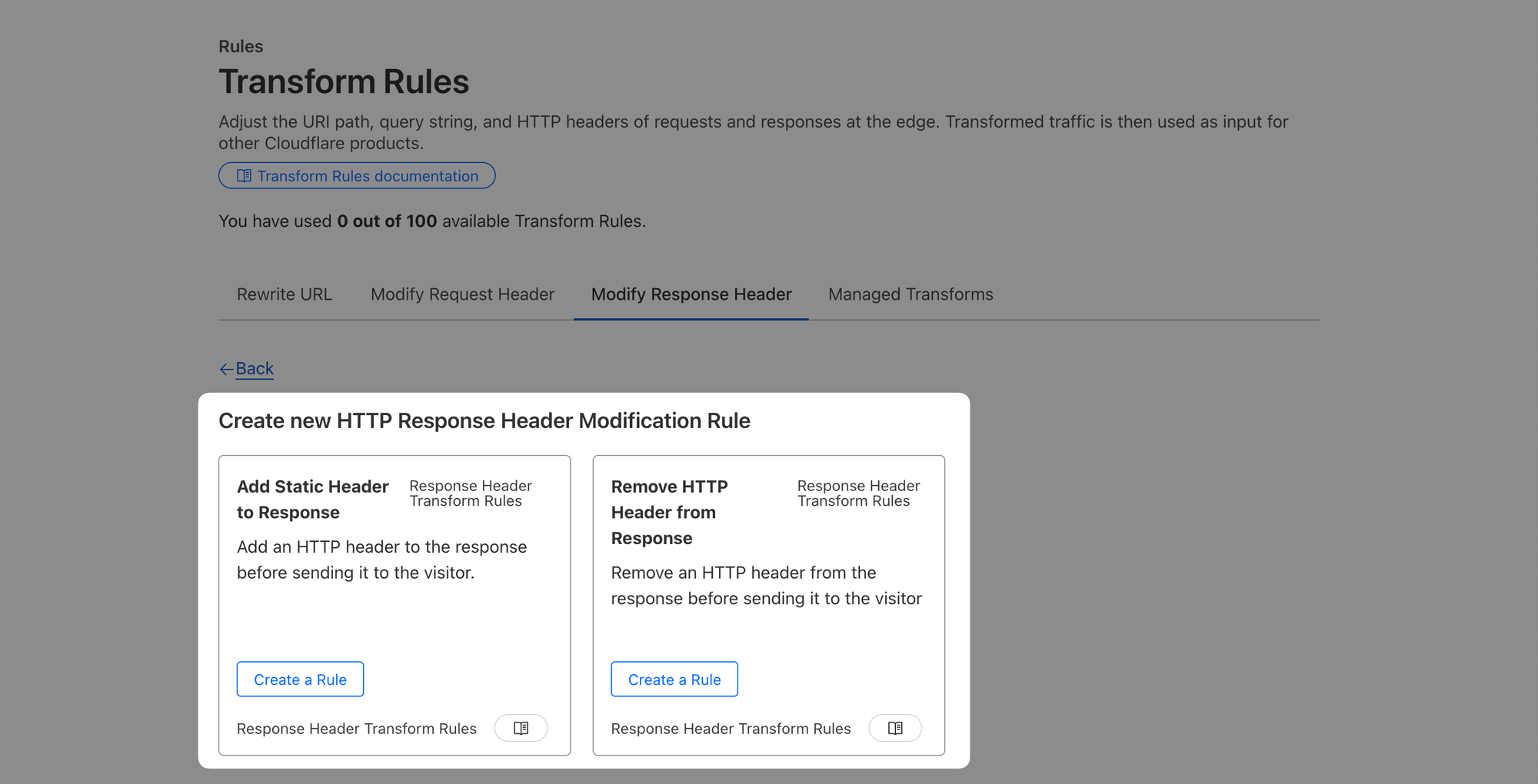
Task: Open docs book icon in Remove HTTP Header card
Action: click(895, 728)
